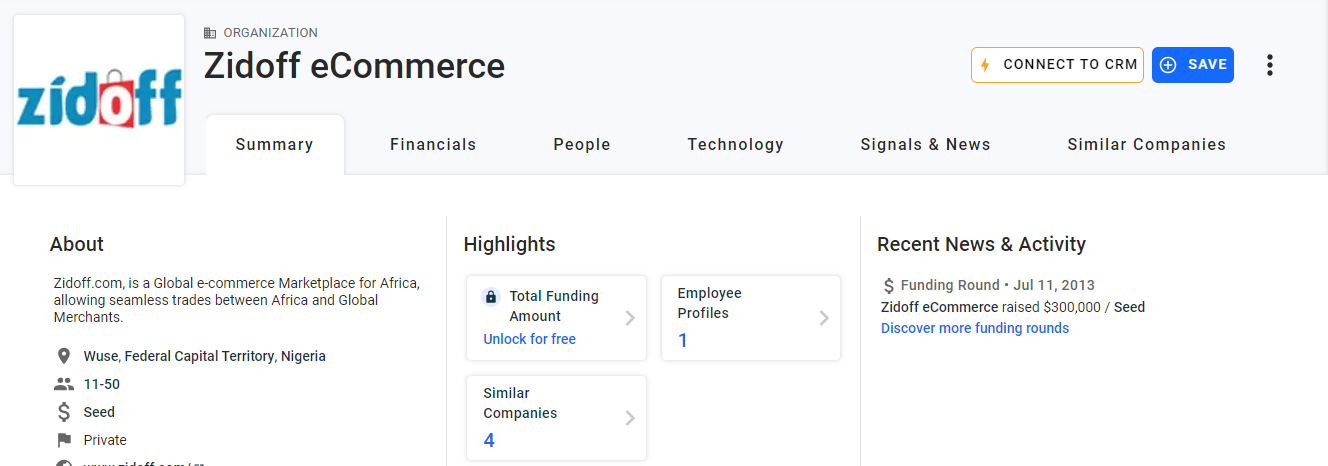Click the plus circle icon in Save

1168,65
